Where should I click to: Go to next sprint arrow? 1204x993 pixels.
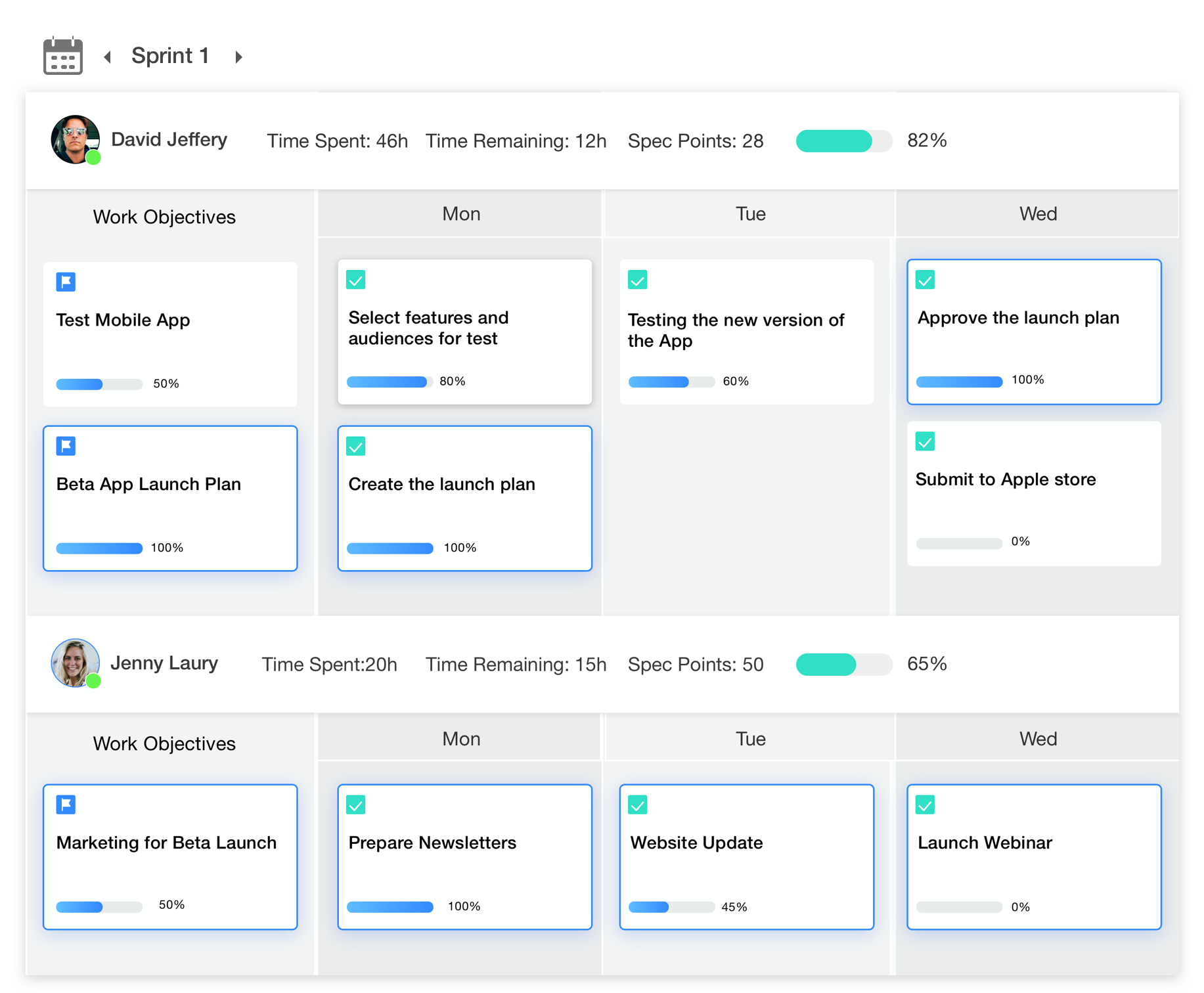point(239,57)
